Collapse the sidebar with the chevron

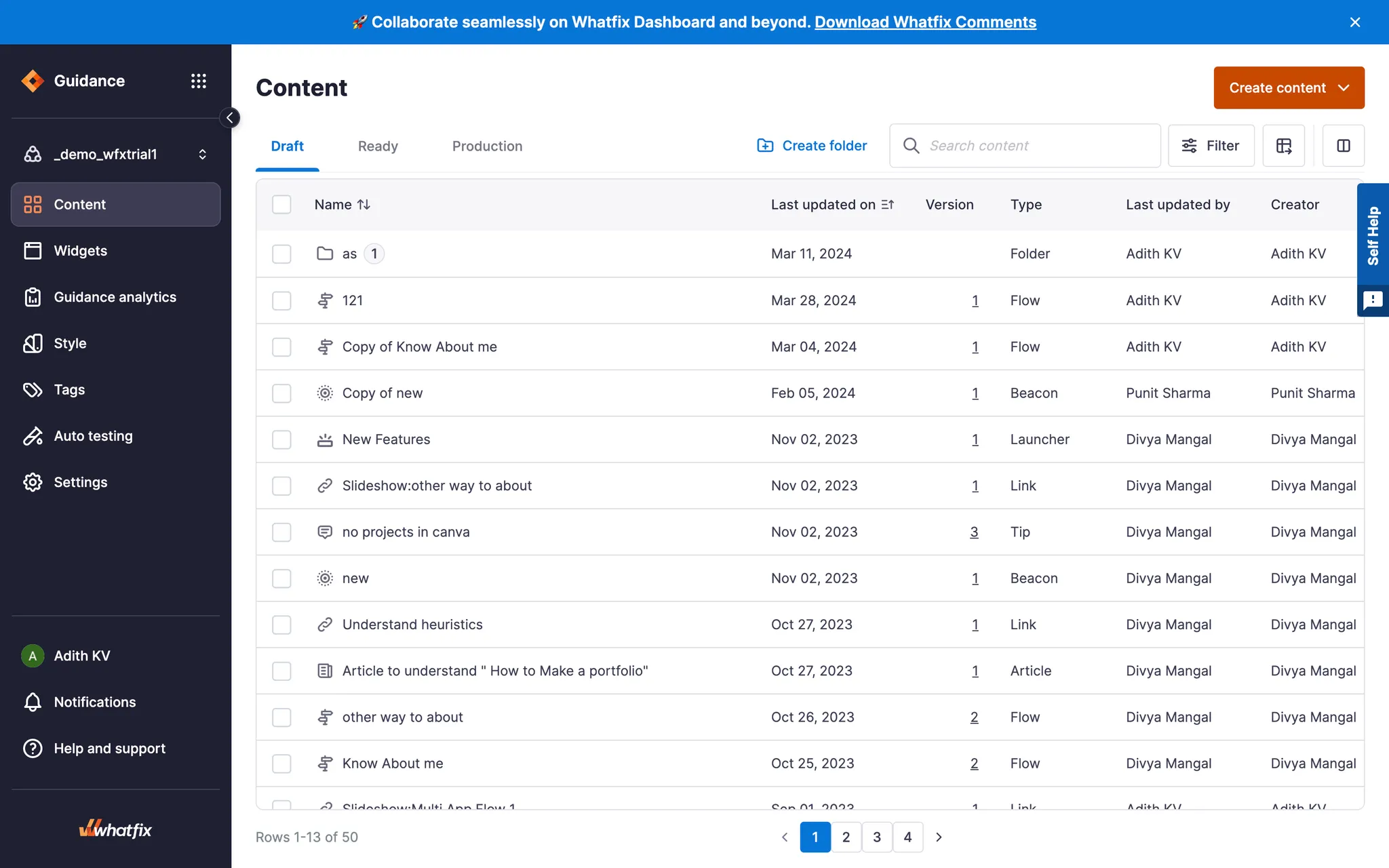point(230,117)
